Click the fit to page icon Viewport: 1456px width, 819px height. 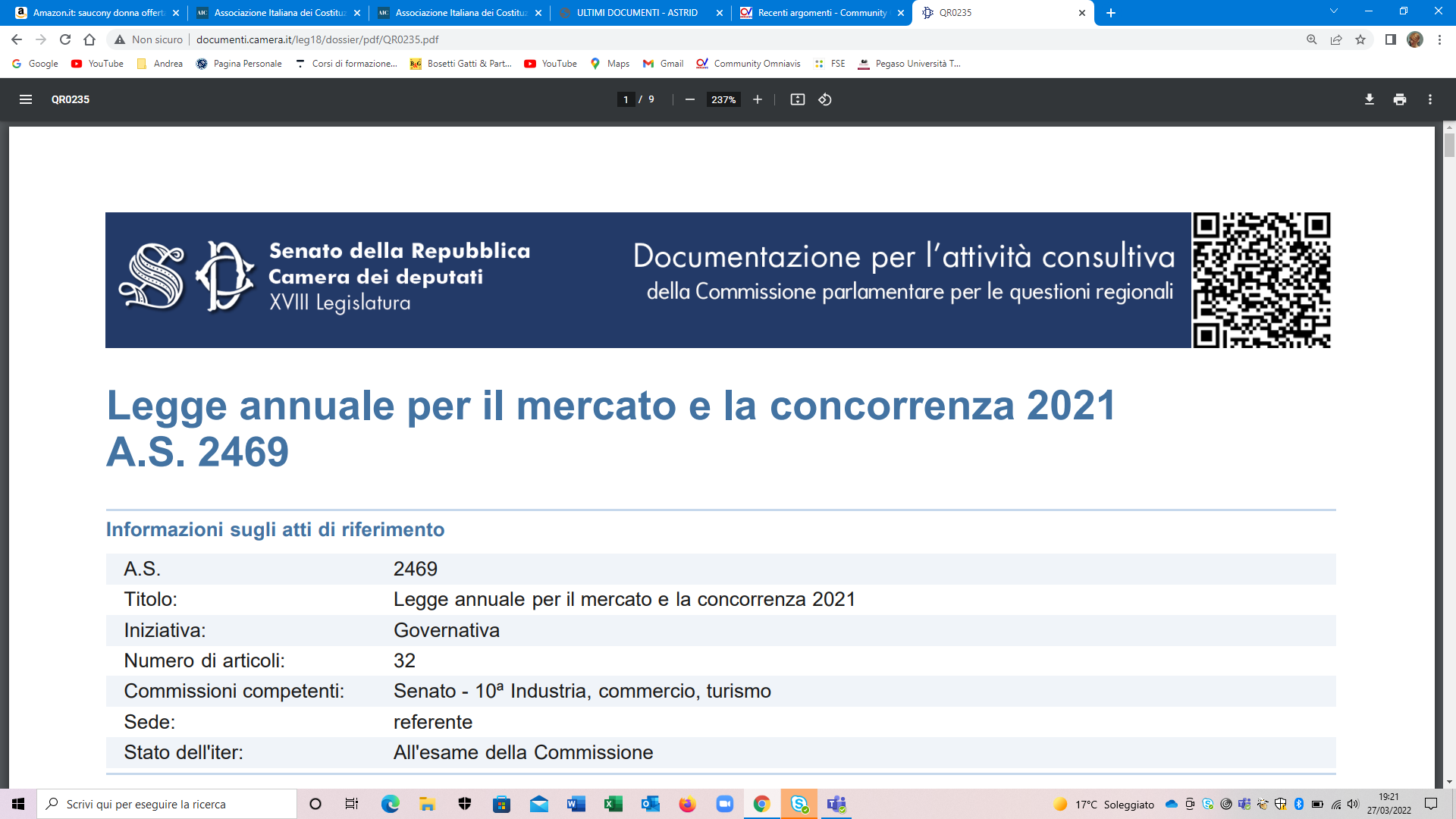coord(797,99)
